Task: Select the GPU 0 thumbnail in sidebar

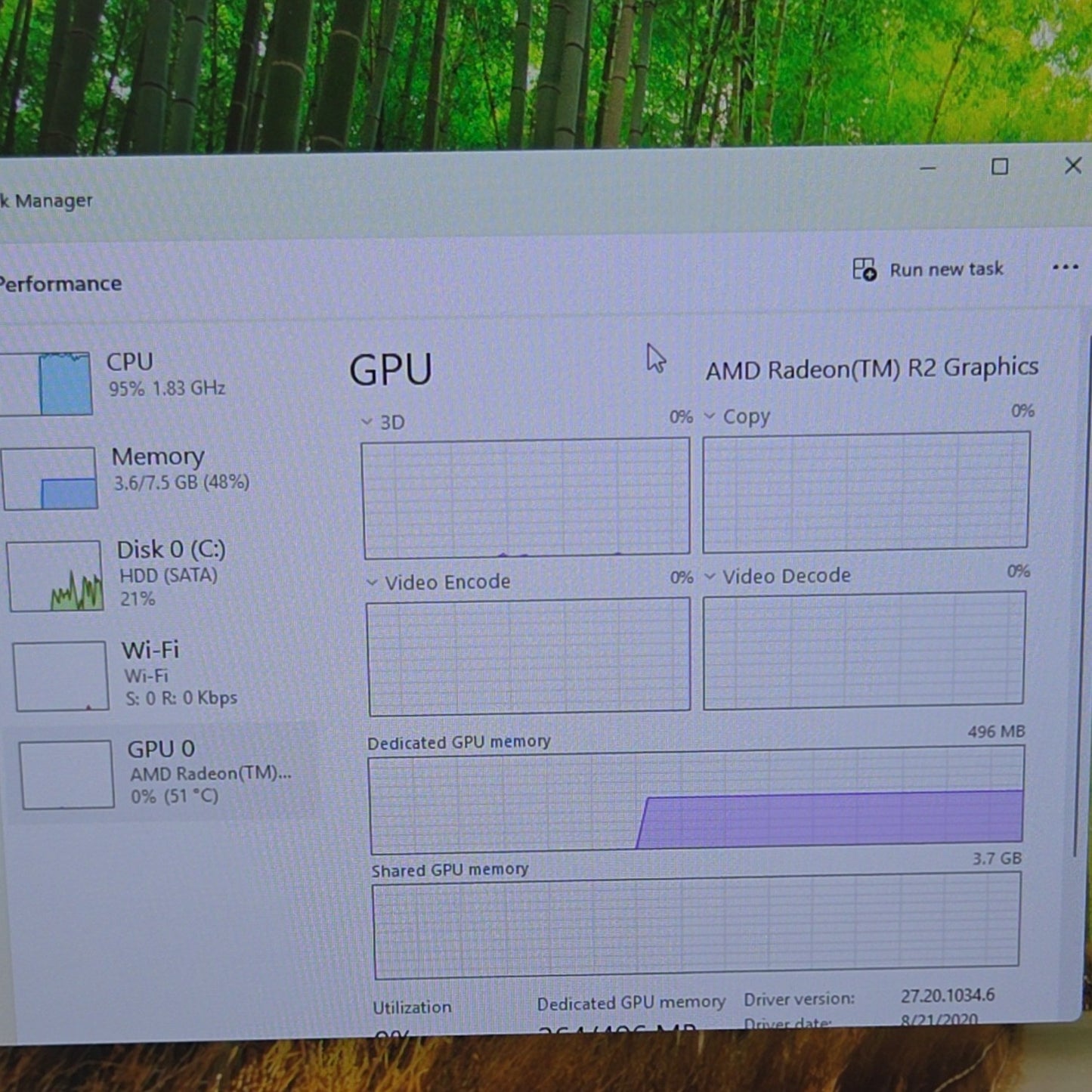Action: (x=67, y=775)
